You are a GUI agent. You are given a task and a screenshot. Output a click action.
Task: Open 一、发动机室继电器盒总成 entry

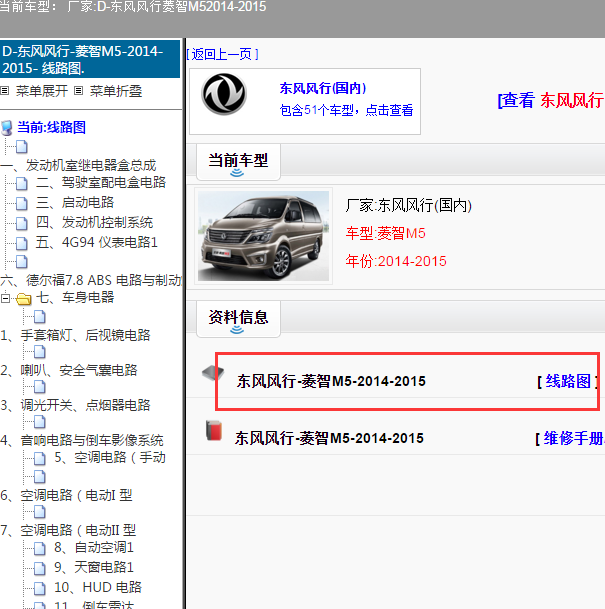click(78, 165)
